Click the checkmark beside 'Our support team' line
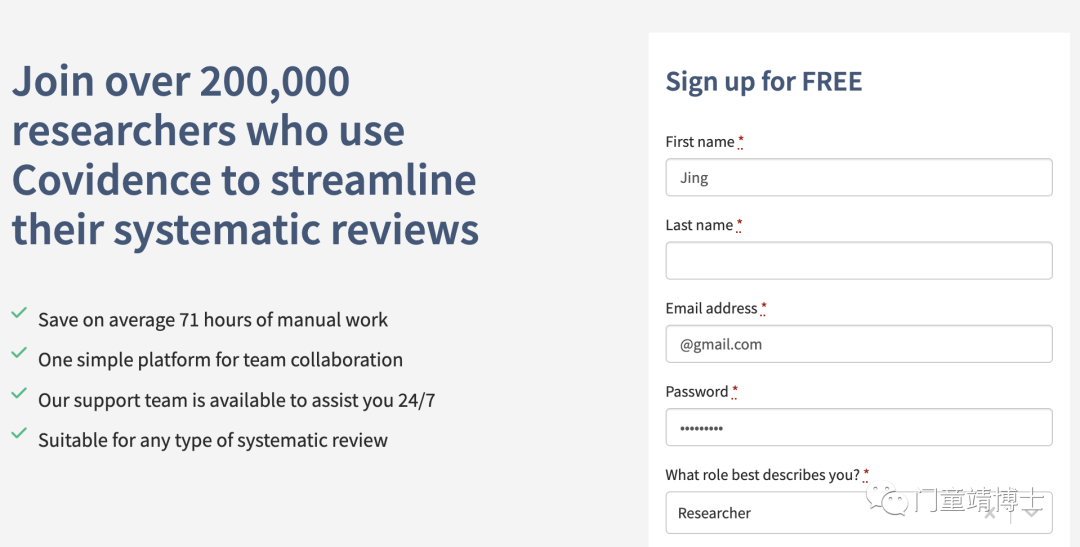 click(x=19, y=393)
